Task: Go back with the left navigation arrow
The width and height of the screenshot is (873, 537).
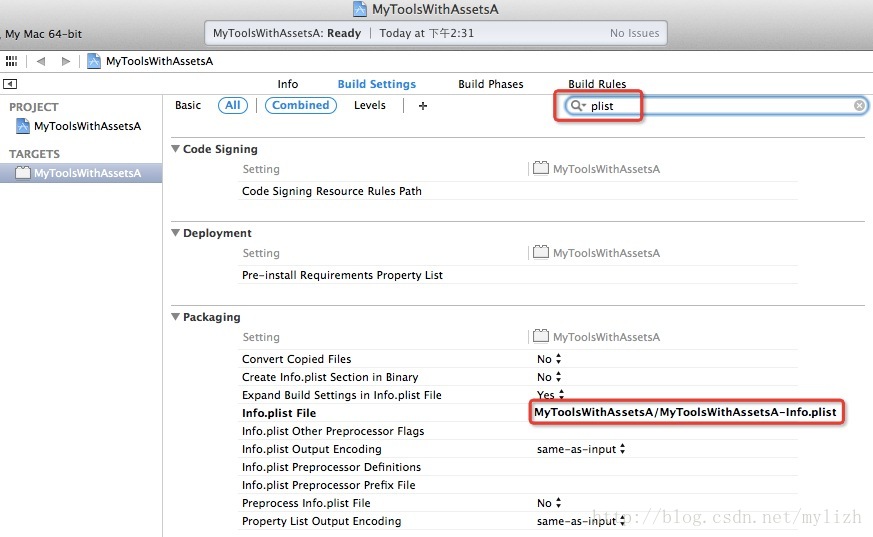Action: pos(41,61)
